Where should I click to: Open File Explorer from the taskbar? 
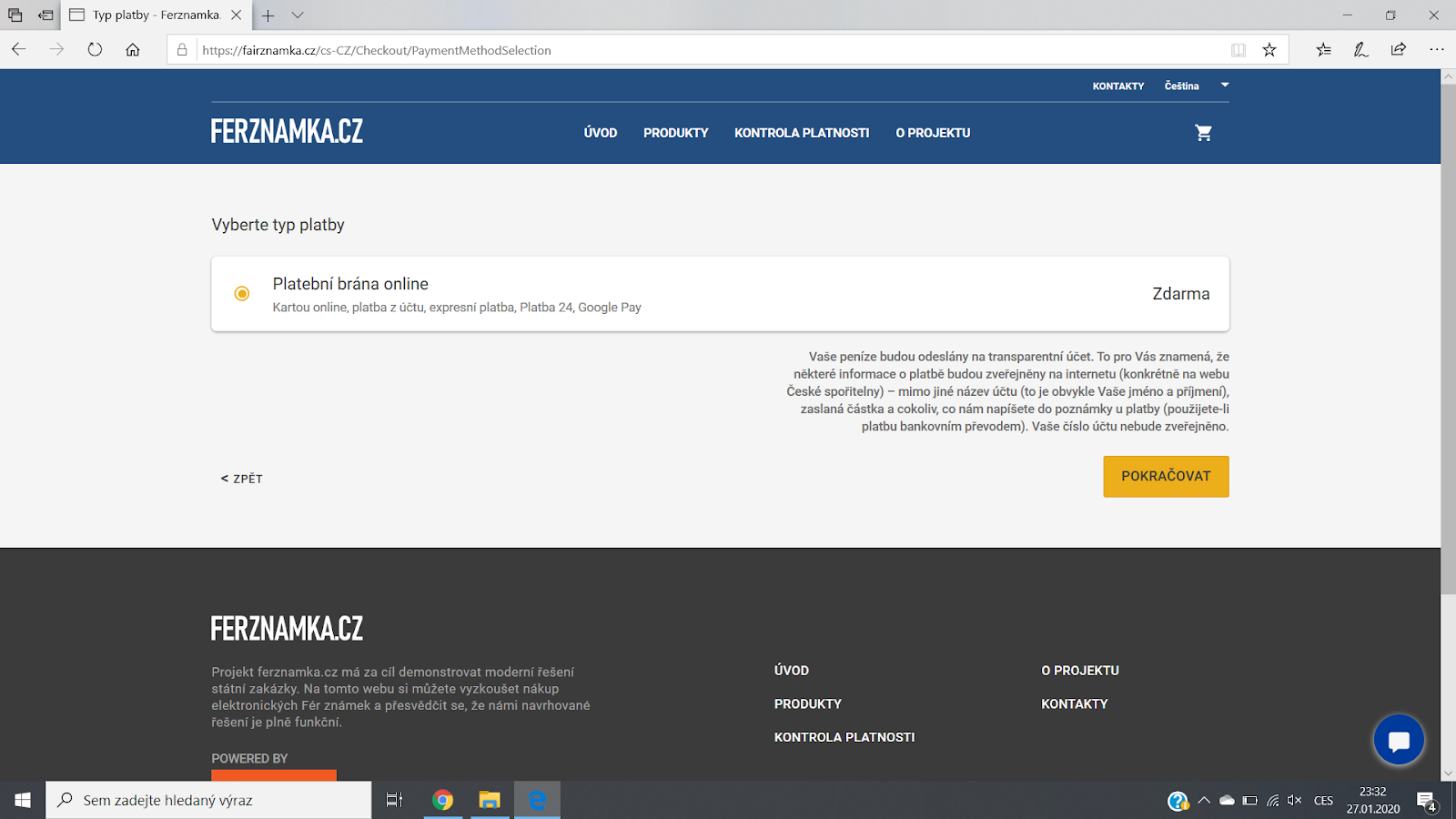(x=490, y=800)
